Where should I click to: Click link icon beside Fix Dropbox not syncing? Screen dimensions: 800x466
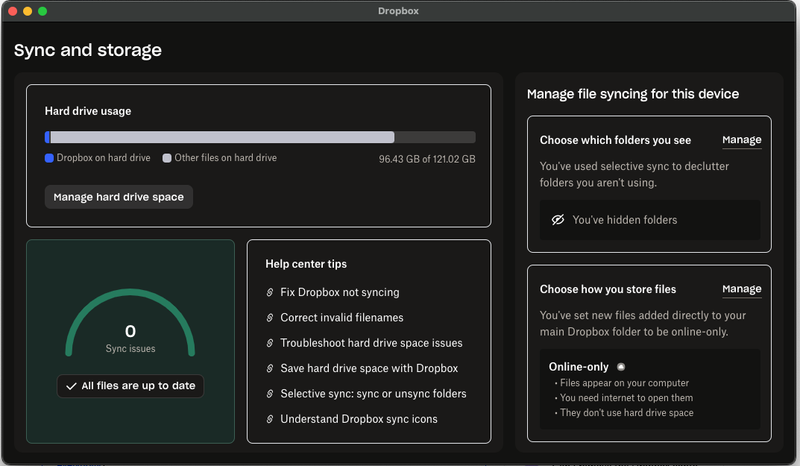click(269, 293)
